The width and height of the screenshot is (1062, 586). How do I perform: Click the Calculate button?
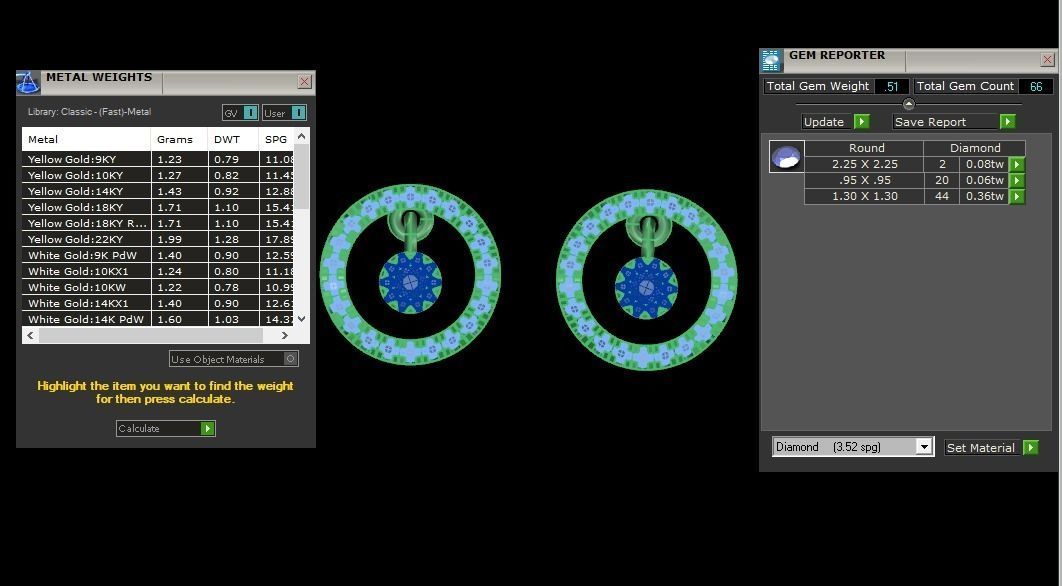(x=166, y=428)
